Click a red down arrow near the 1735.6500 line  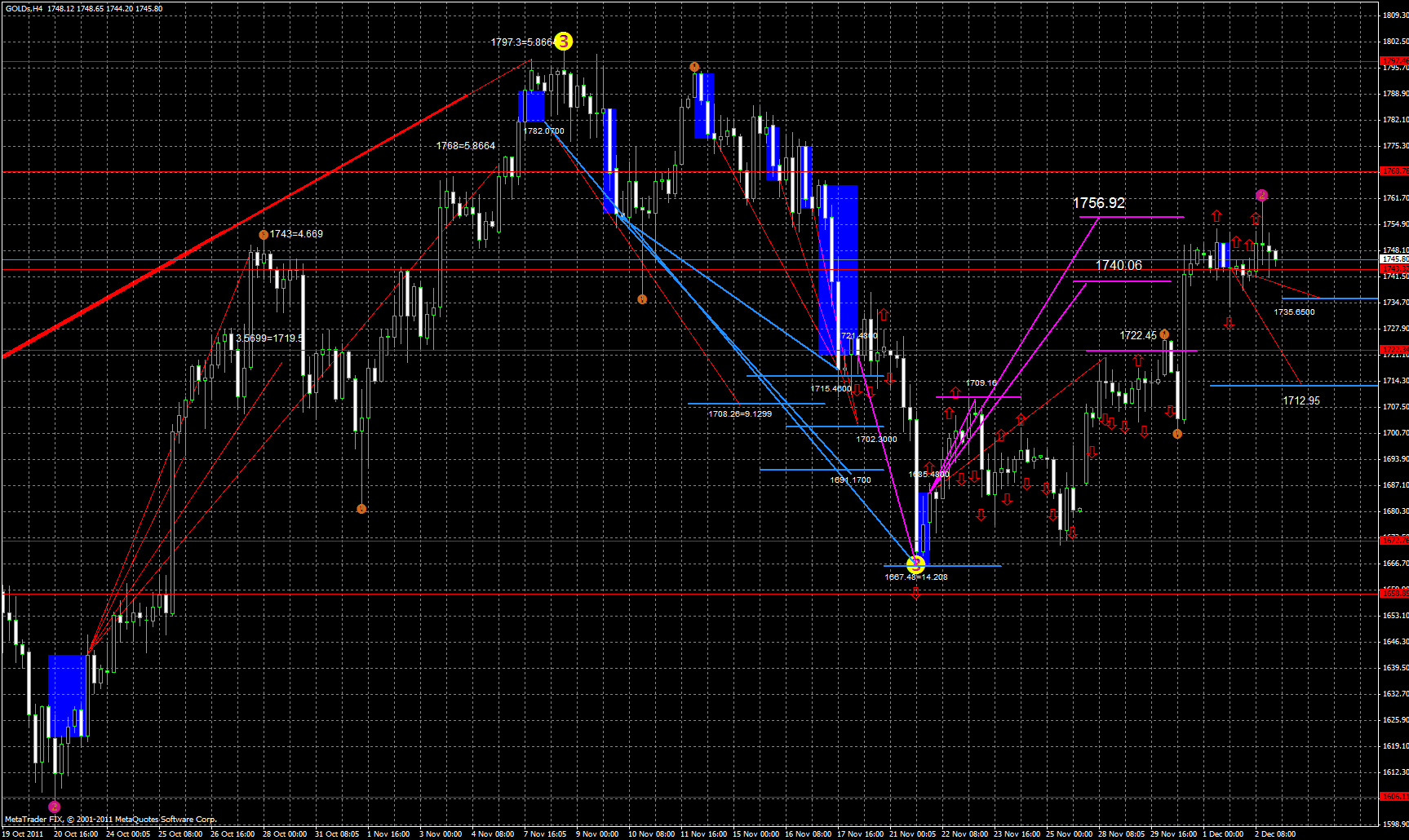point(1229,323)
